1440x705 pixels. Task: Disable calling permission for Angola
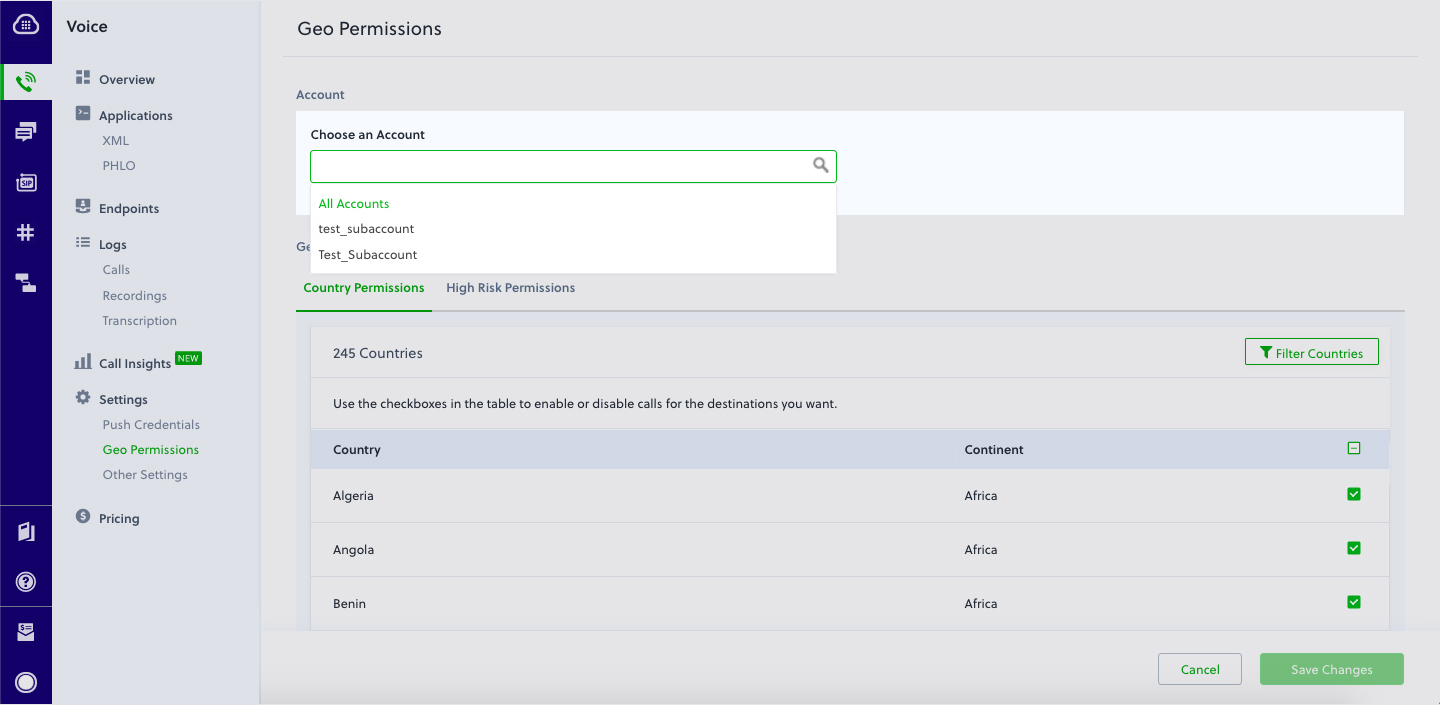coord(1354,548)
